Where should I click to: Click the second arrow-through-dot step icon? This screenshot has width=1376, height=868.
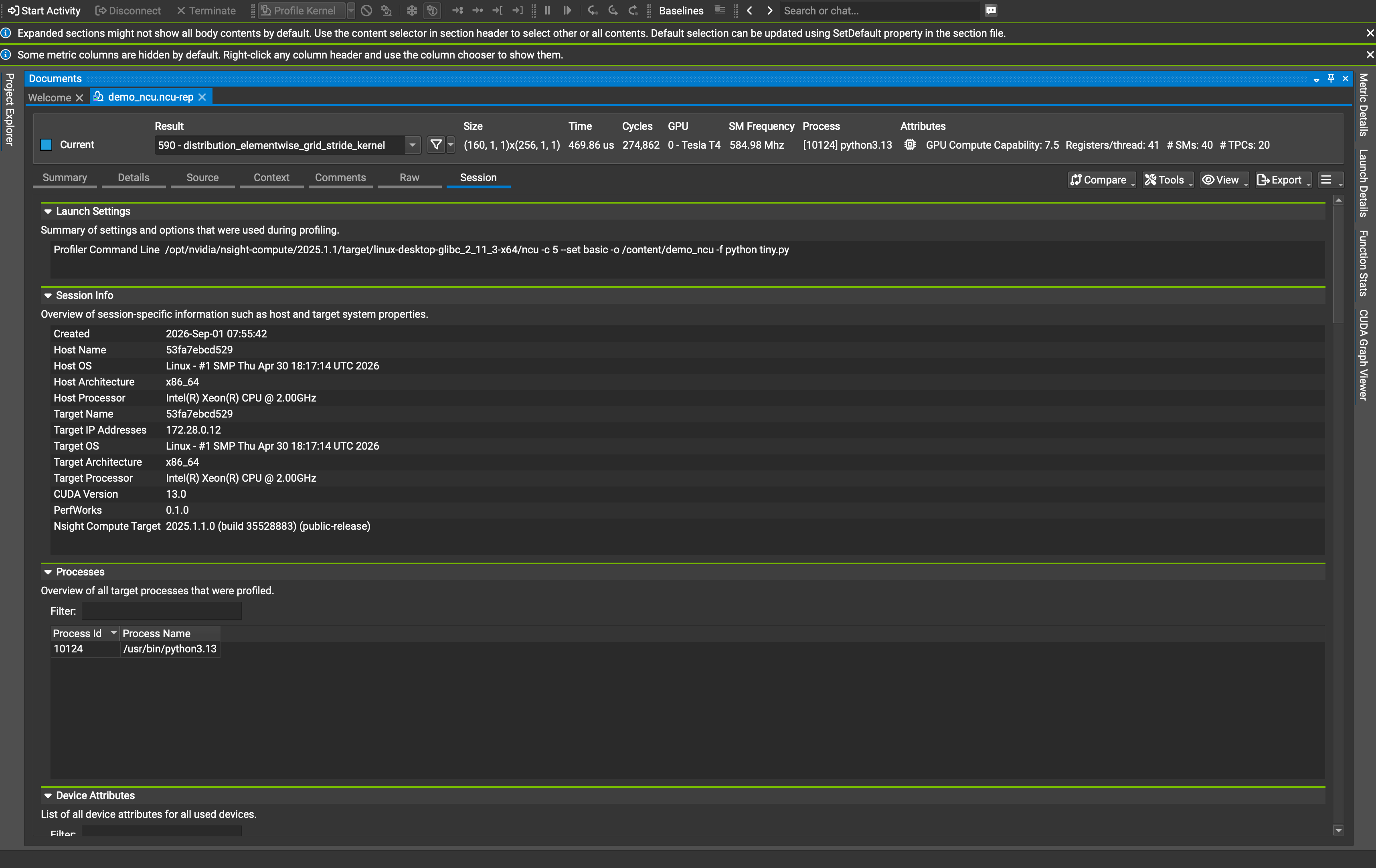tap(478, 10)
